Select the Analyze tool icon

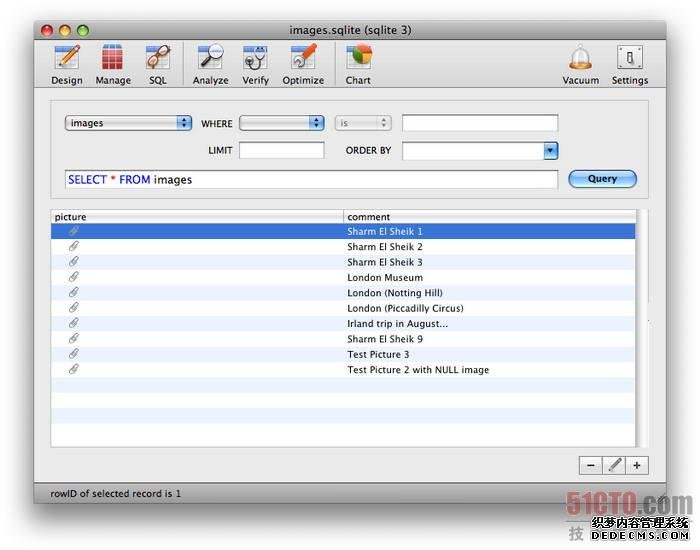(x=210, y=59)
